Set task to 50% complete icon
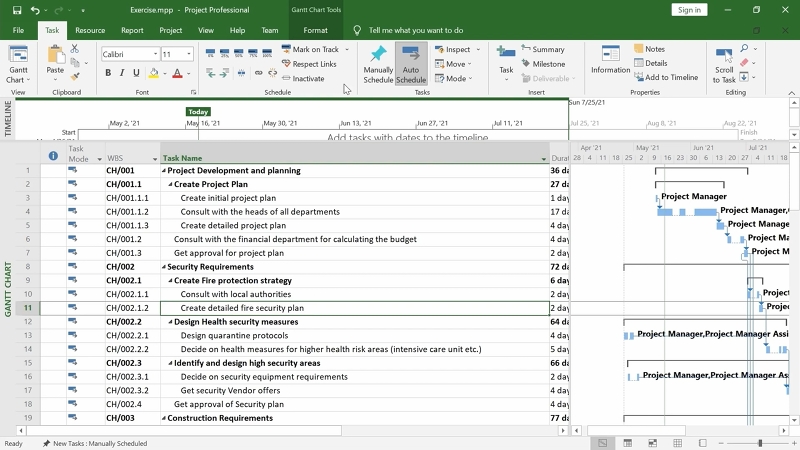 click(239, 53)
